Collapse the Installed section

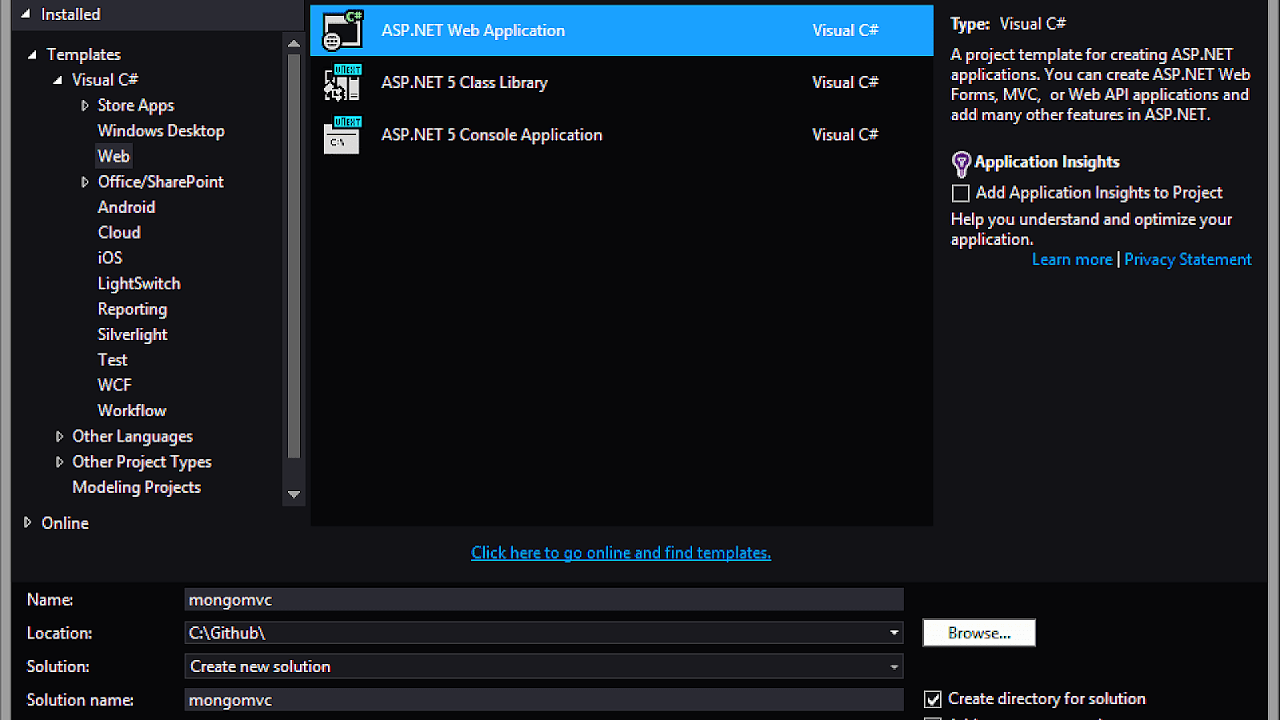[x=26, y=14]
